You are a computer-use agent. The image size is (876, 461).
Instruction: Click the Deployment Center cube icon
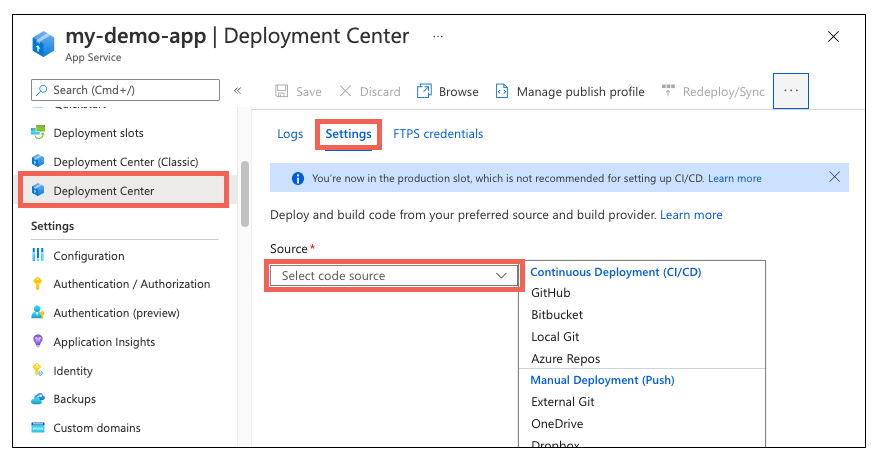(38, 190)
